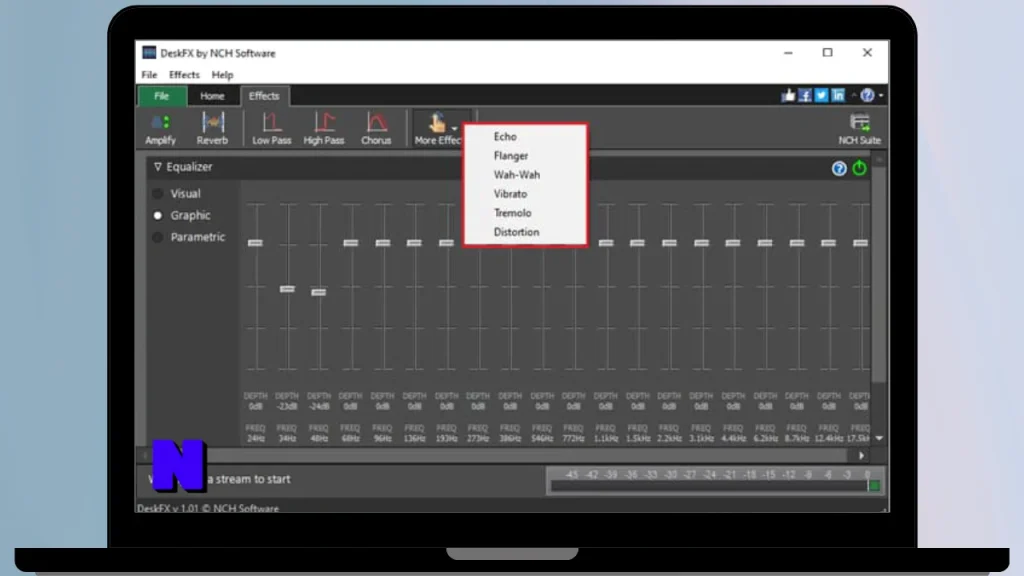Collapse the Equalizer section triangle
Screen dimensions: 1024x576
(x=157, y=167)
